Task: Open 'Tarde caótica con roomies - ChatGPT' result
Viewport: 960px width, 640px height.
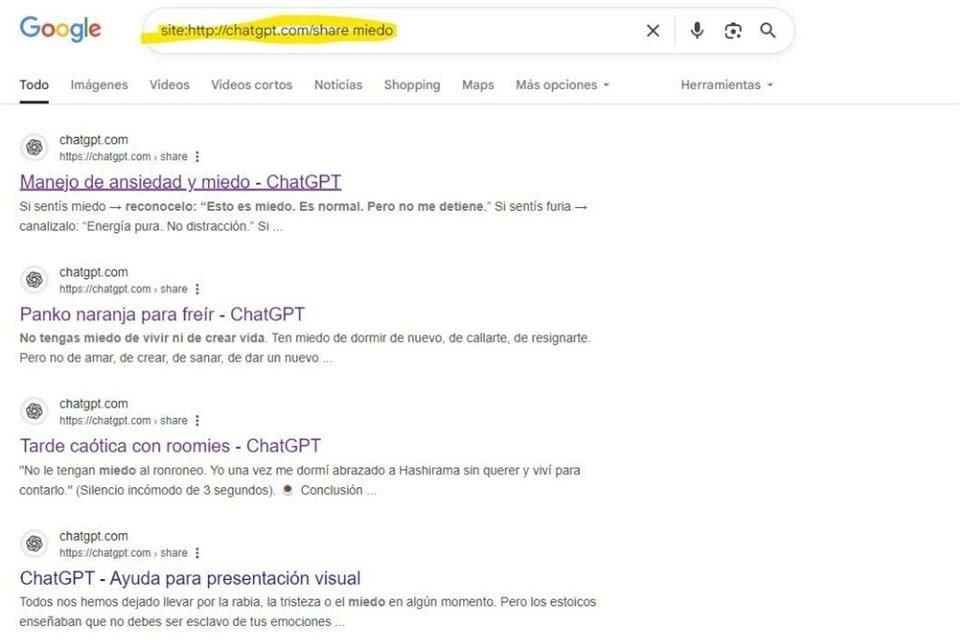Action: 170,446
